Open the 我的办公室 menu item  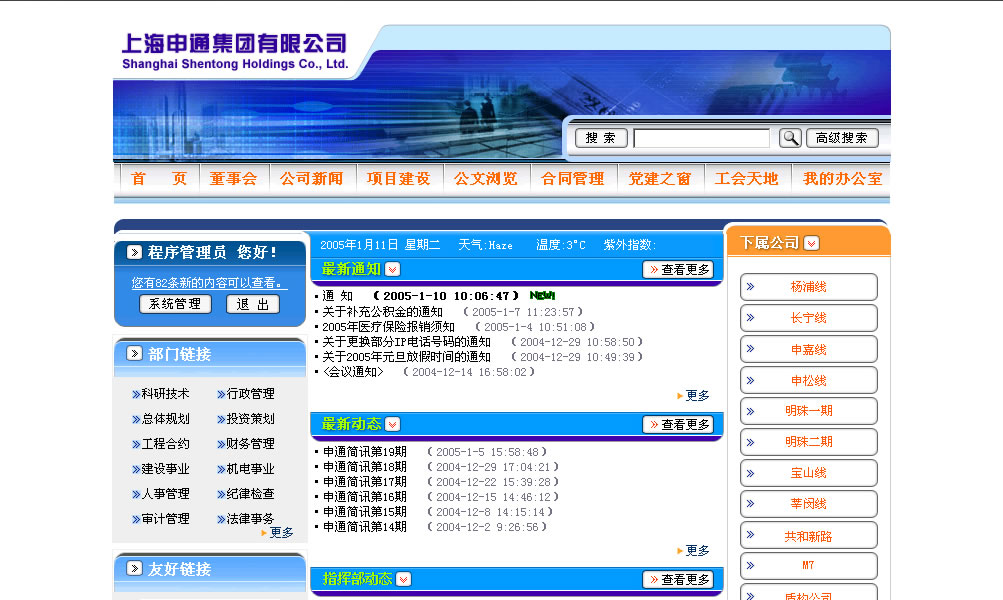click(842, 178)
